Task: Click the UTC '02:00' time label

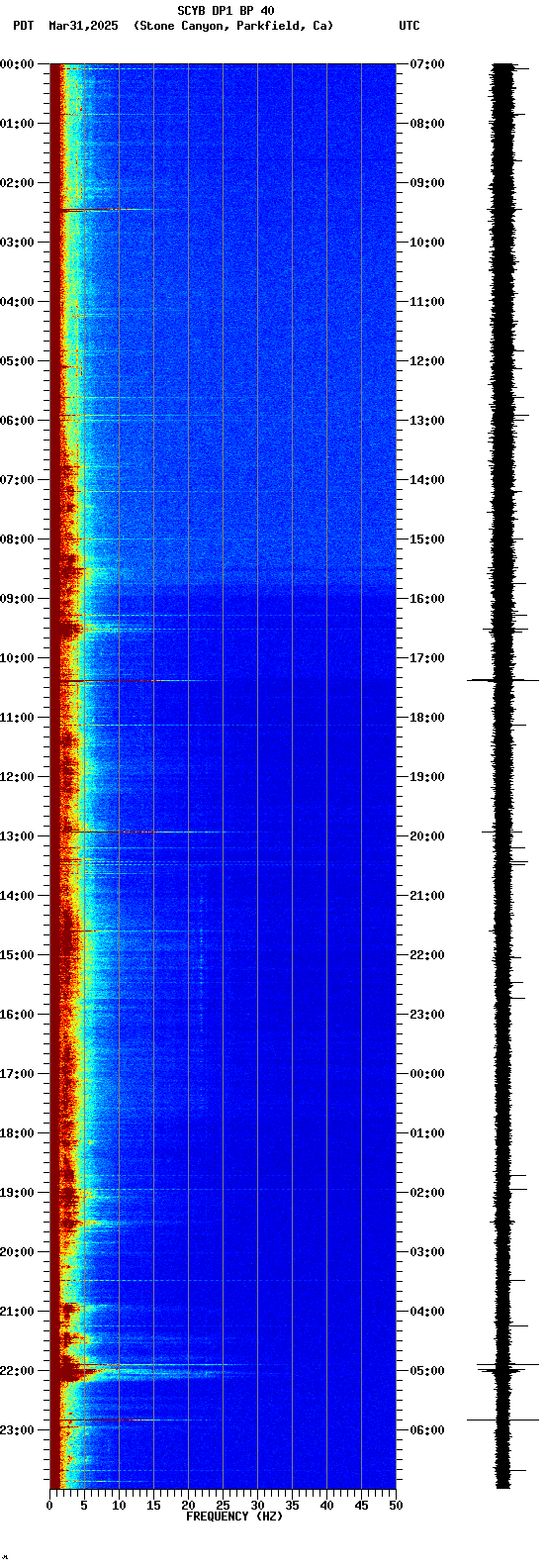Action: pyautogui.click(x=427, y=1193)
